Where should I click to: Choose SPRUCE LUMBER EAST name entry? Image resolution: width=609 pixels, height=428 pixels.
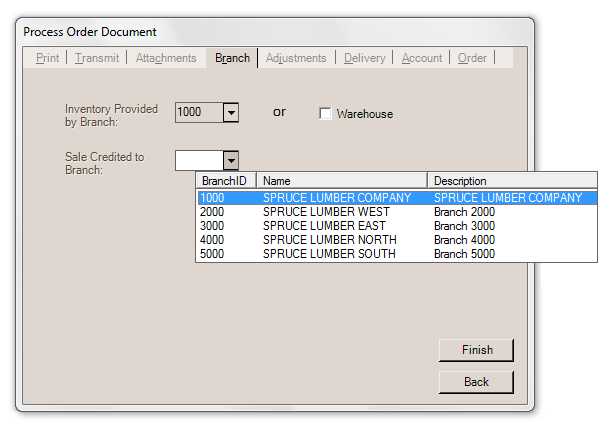pyautogui.click(x=324, y=226)
